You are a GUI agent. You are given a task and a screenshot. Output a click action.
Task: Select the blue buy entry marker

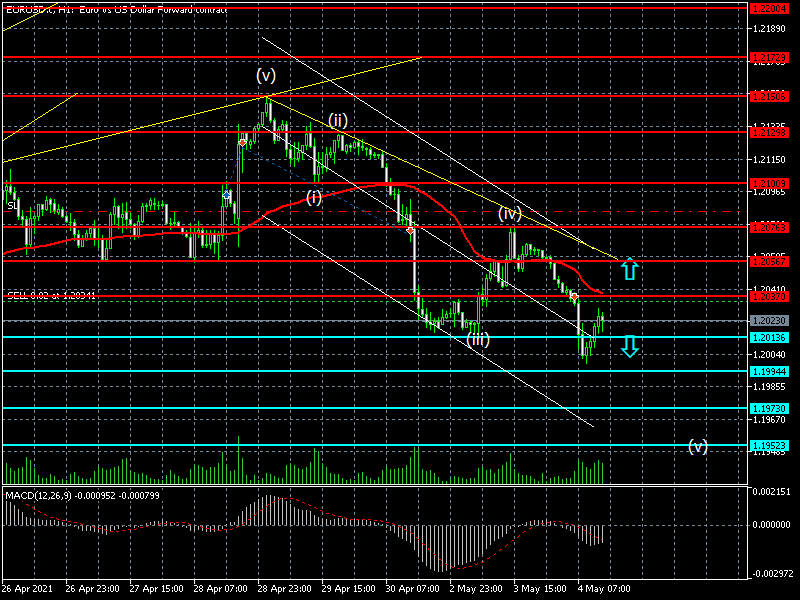(227, 195)
